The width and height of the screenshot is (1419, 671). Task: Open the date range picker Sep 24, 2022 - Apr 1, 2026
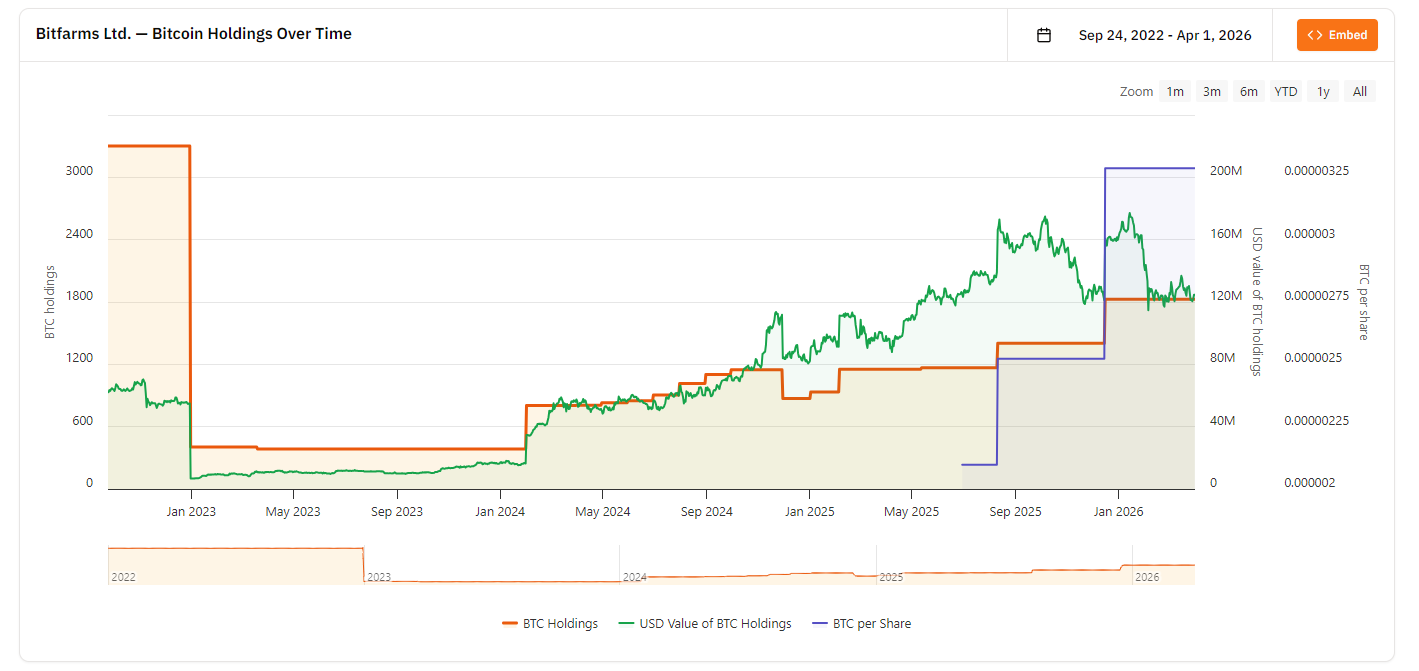(x=1164, y=35)
